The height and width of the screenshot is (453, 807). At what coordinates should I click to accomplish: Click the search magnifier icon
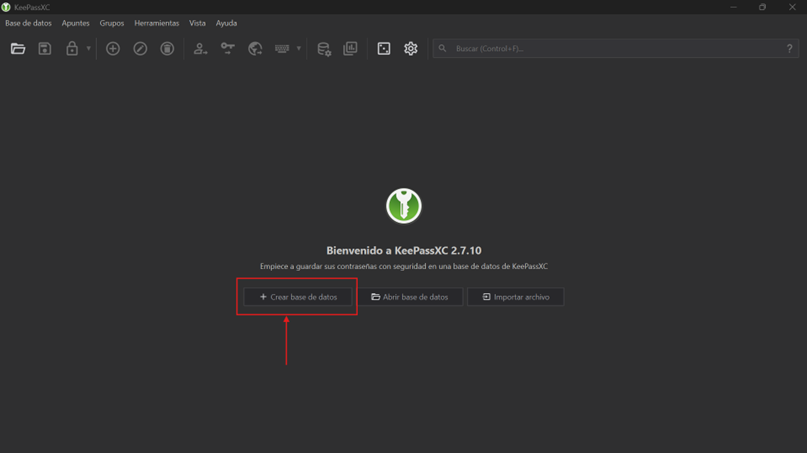443,48
